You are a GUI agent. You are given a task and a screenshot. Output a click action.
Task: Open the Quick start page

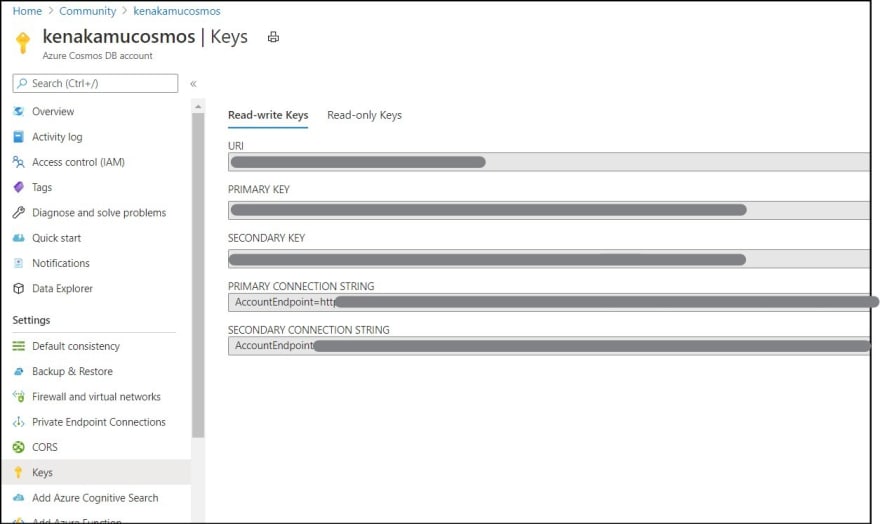(56, 238)
